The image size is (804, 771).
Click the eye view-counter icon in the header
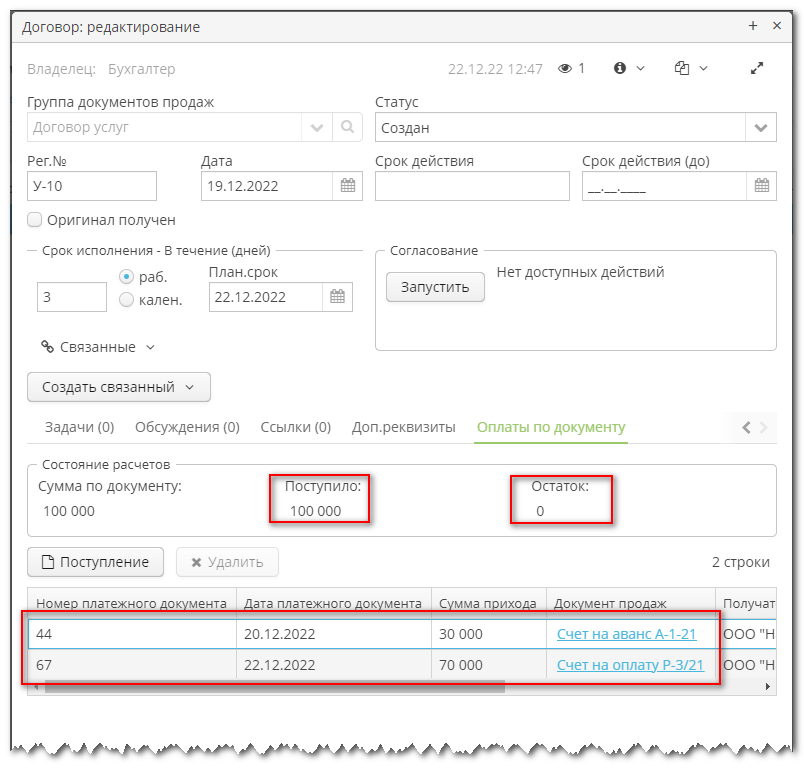point(563,68)
